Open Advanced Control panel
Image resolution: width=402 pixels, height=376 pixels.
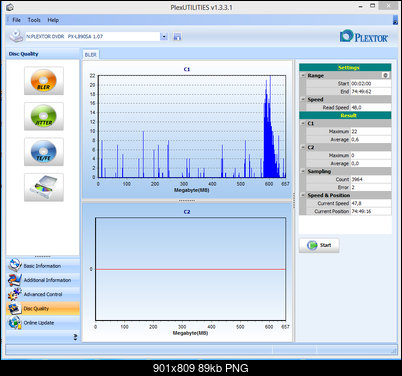pyautogui.click(x=43, y=294)
